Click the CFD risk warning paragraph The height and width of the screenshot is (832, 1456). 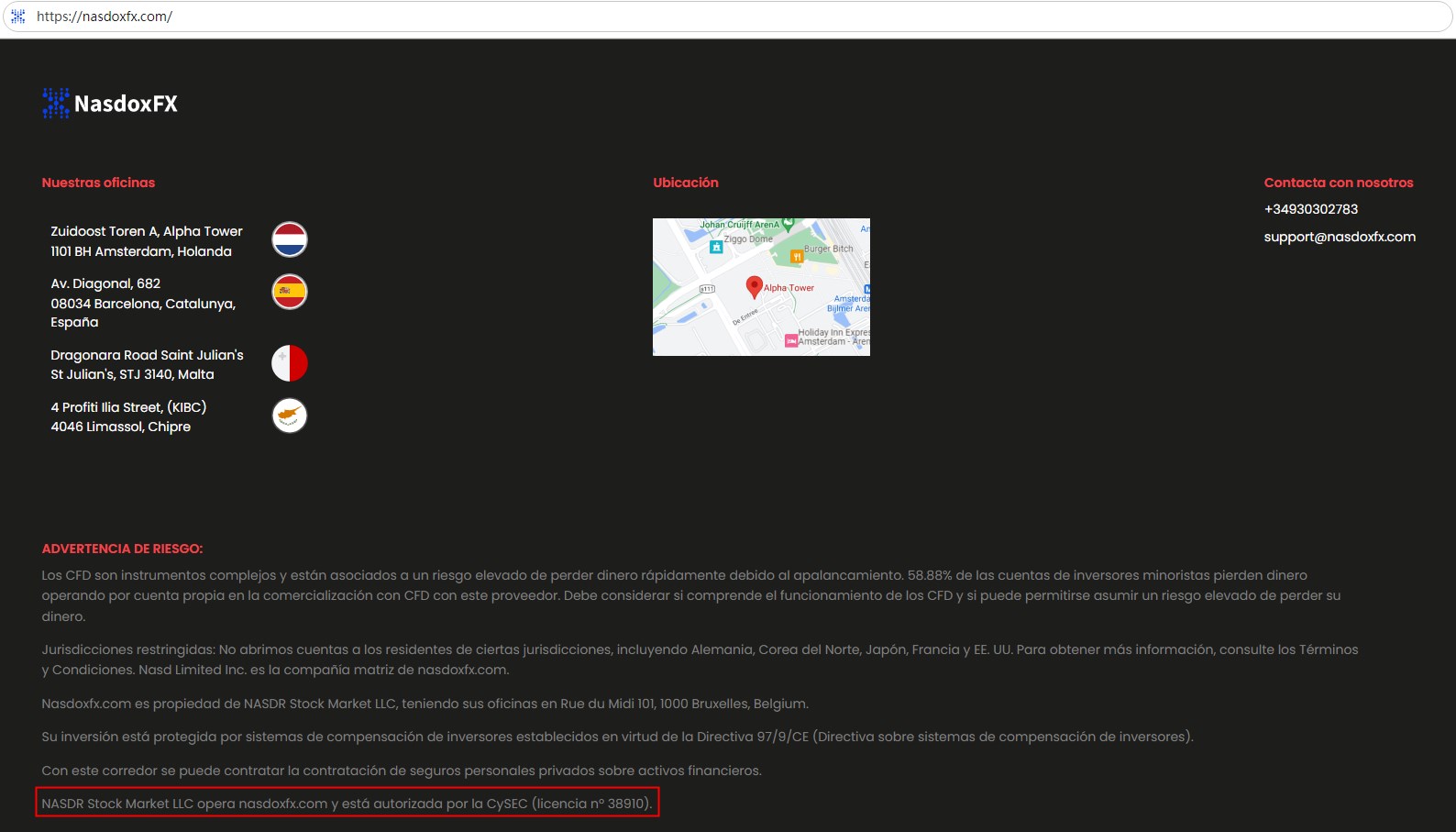pyautogui.click(x=691, y=595)
